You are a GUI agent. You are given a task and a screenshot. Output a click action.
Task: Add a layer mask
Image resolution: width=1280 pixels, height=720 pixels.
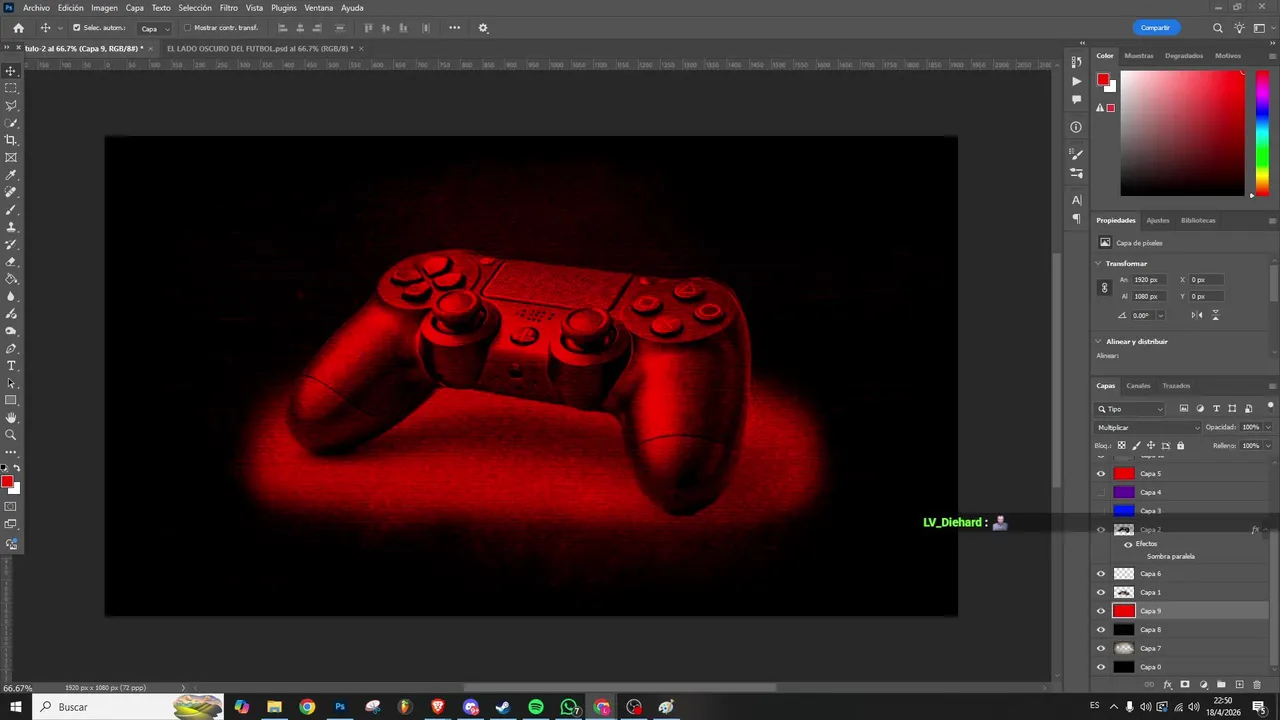[1185, 685]
